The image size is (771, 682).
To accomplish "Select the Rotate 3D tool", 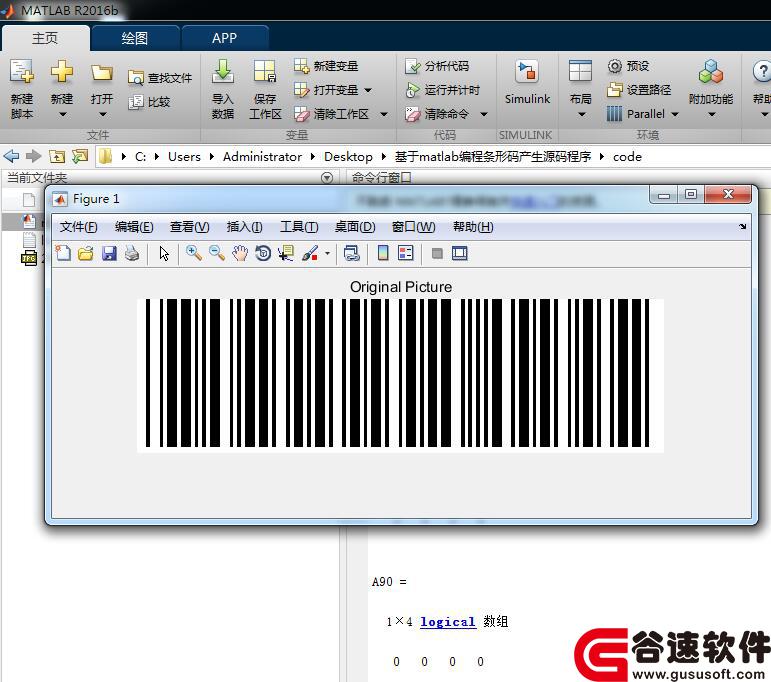I will (263, 253).
